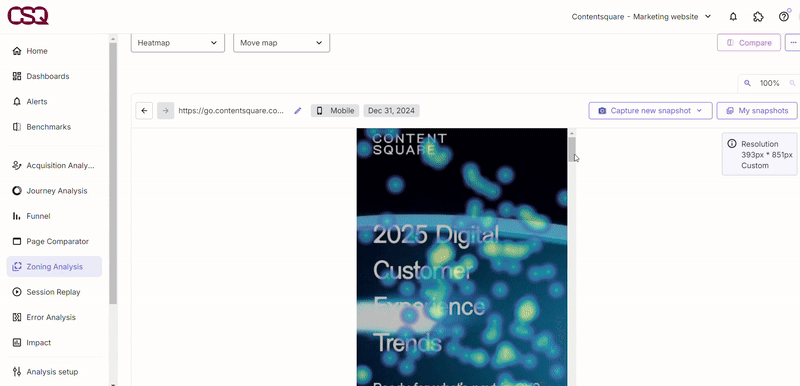Open Error Analysis
The width and height of the screenshot is (800, 386).
pos(54,317)
